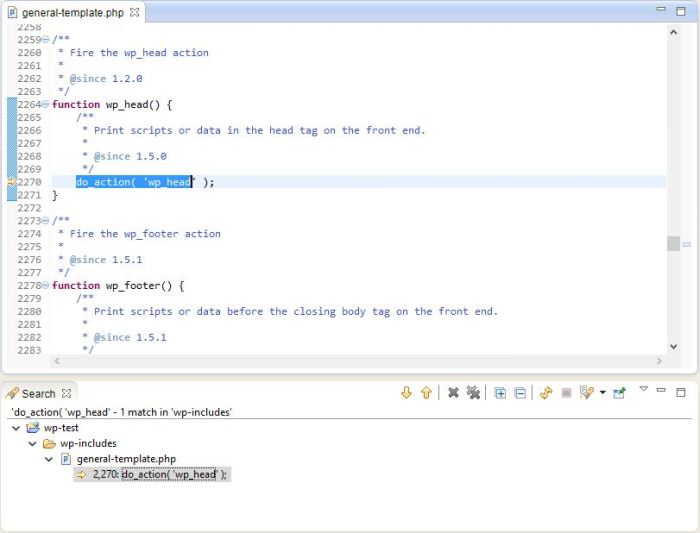
Task: Collapse the wp-test project node
Action: [16, 428]
